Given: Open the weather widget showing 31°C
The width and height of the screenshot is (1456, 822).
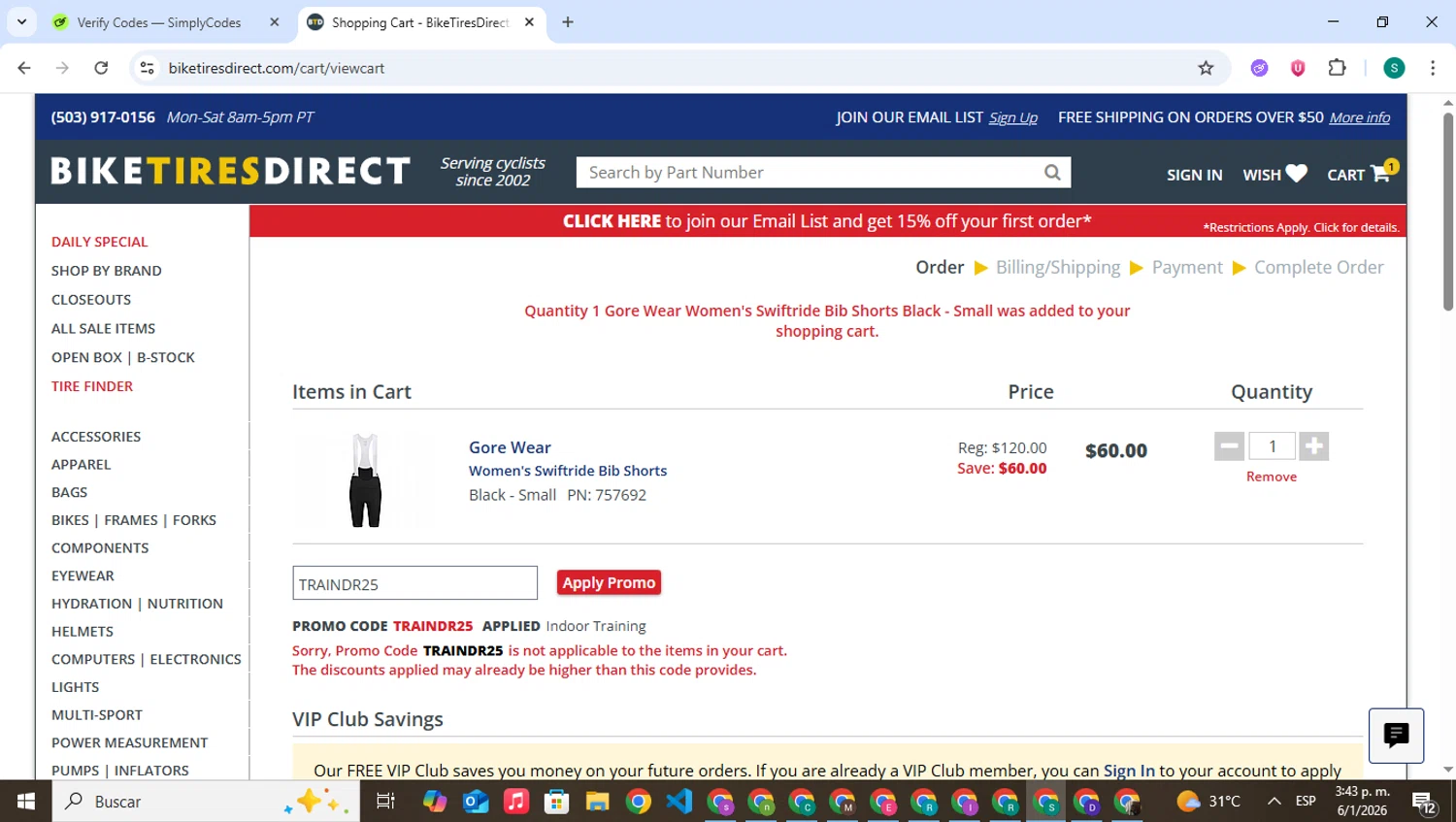Looking at the screenshot, I should coord(1208,802).
